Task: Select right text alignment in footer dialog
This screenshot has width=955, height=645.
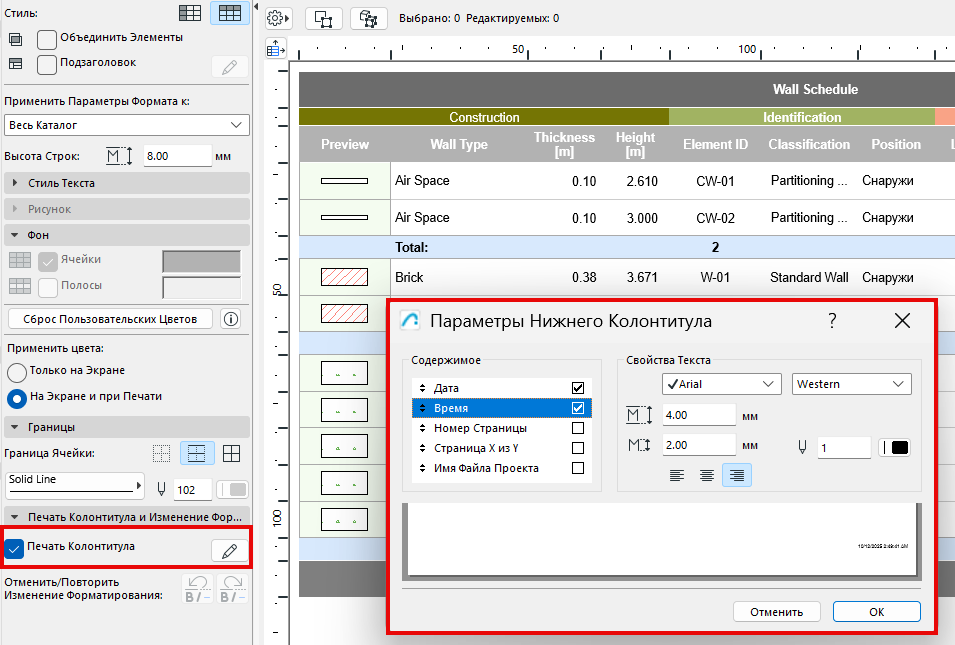Action: point(737,475)
